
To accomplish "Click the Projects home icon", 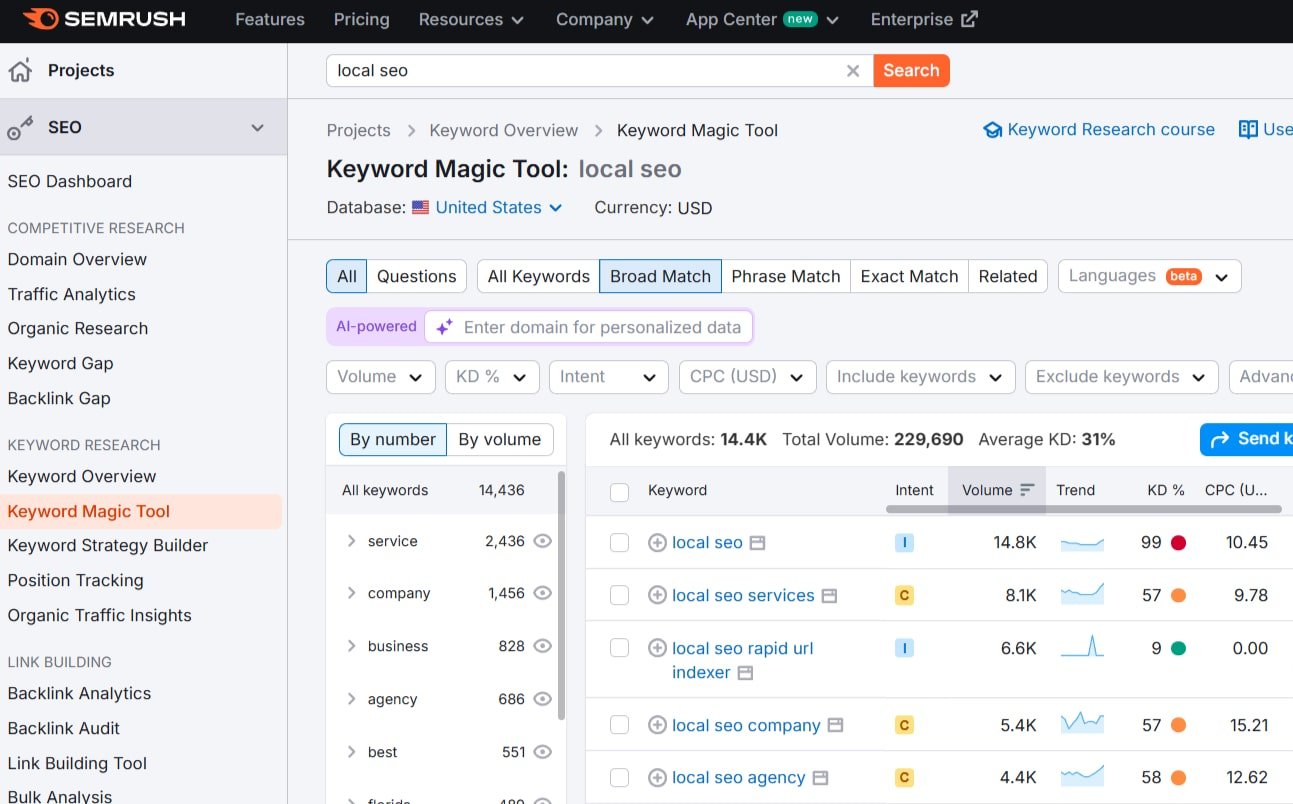I will click(x=20, y=70).
